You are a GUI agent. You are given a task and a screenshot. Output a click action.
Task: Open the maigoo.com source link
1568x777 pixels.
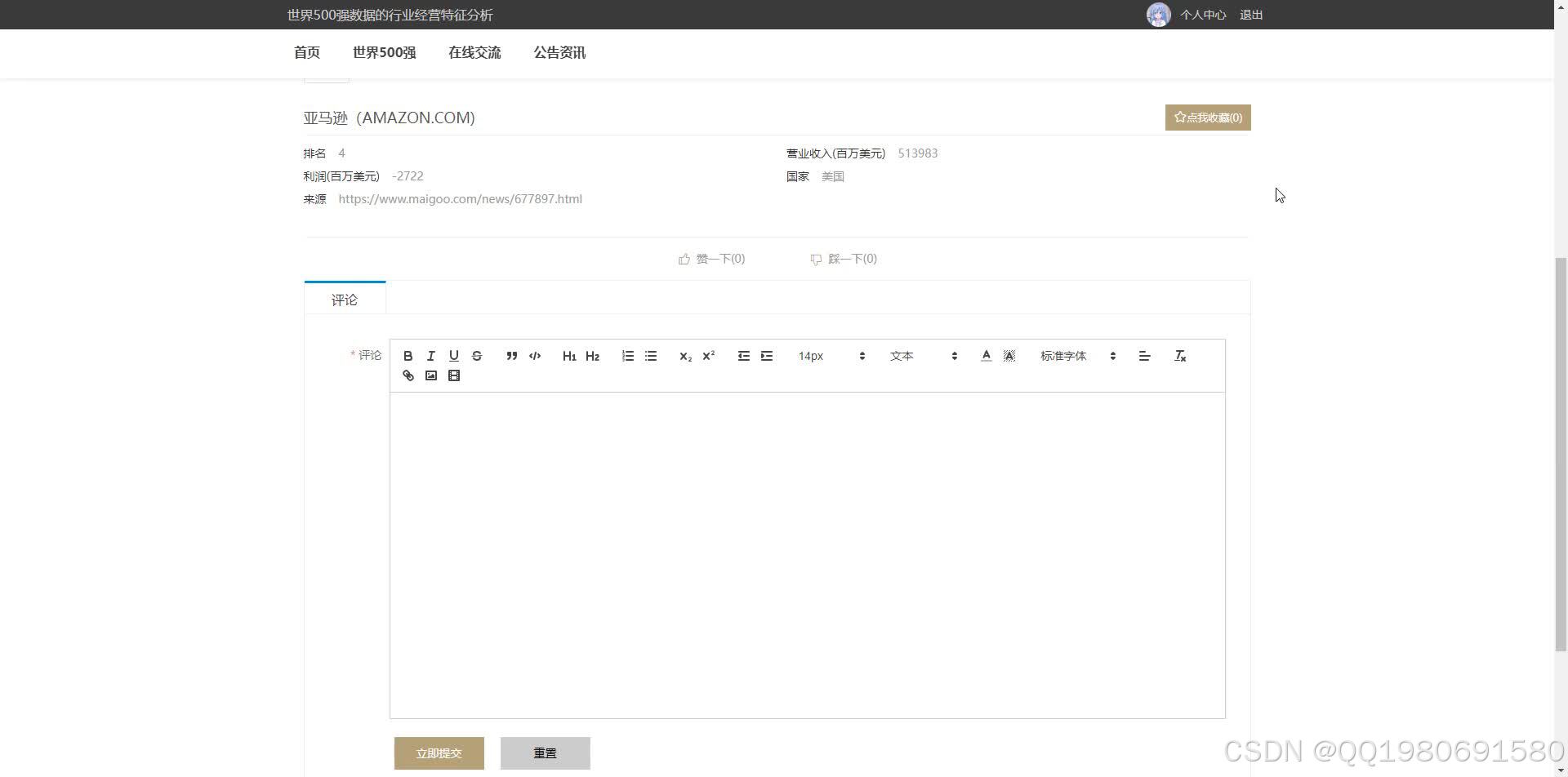point(461,199)
